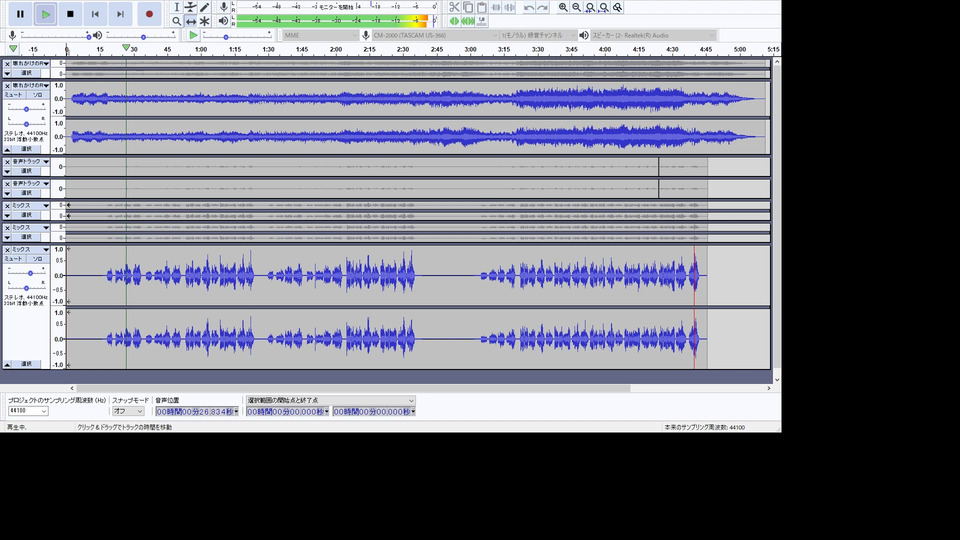Zoom out on the waveform
This screenshot has height=540, width=960.
click(x=576, y=7)
